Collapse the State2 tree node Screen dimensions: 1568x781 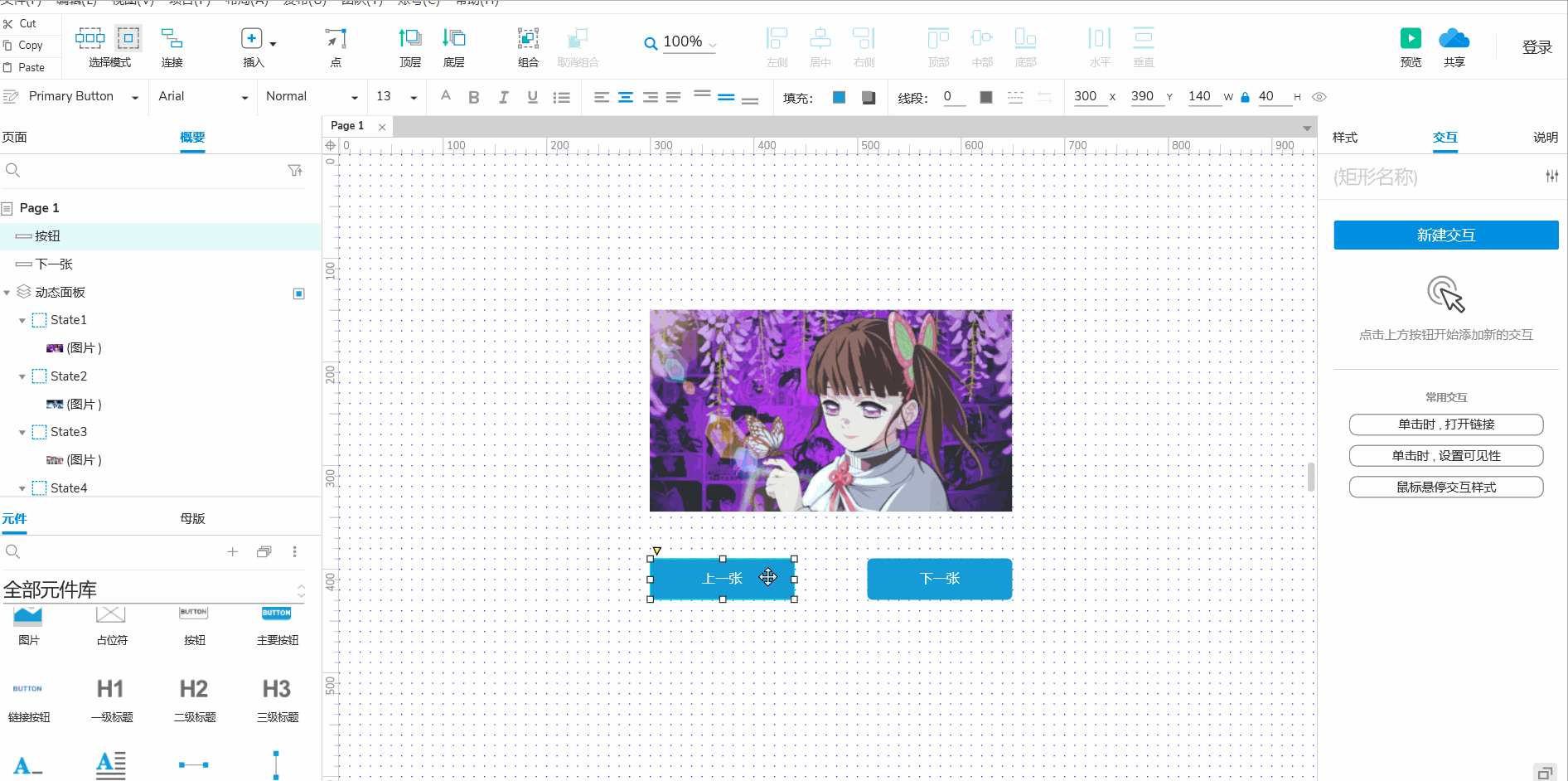pyautogui.click(x=22, y=377)
